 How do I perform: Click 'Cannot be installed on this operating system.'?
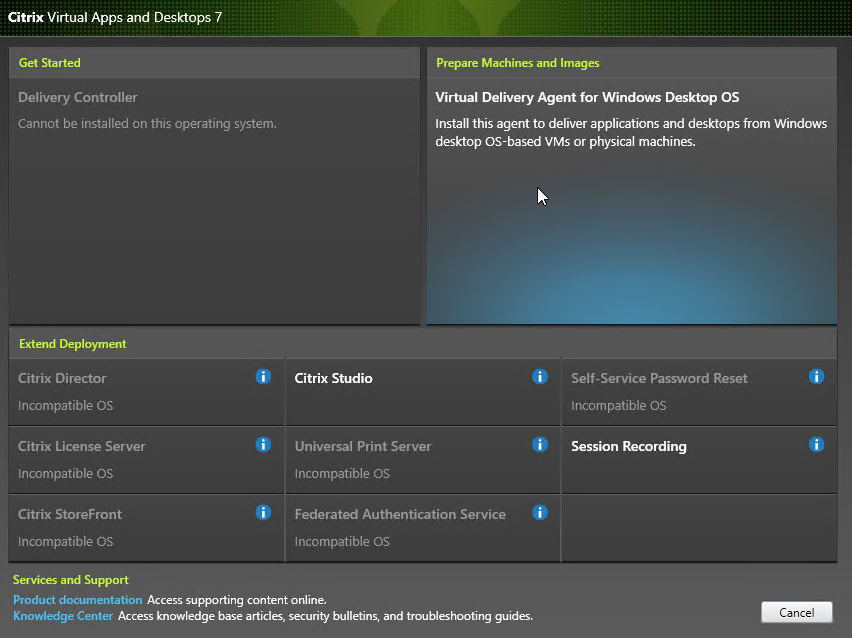pos(147,124)
